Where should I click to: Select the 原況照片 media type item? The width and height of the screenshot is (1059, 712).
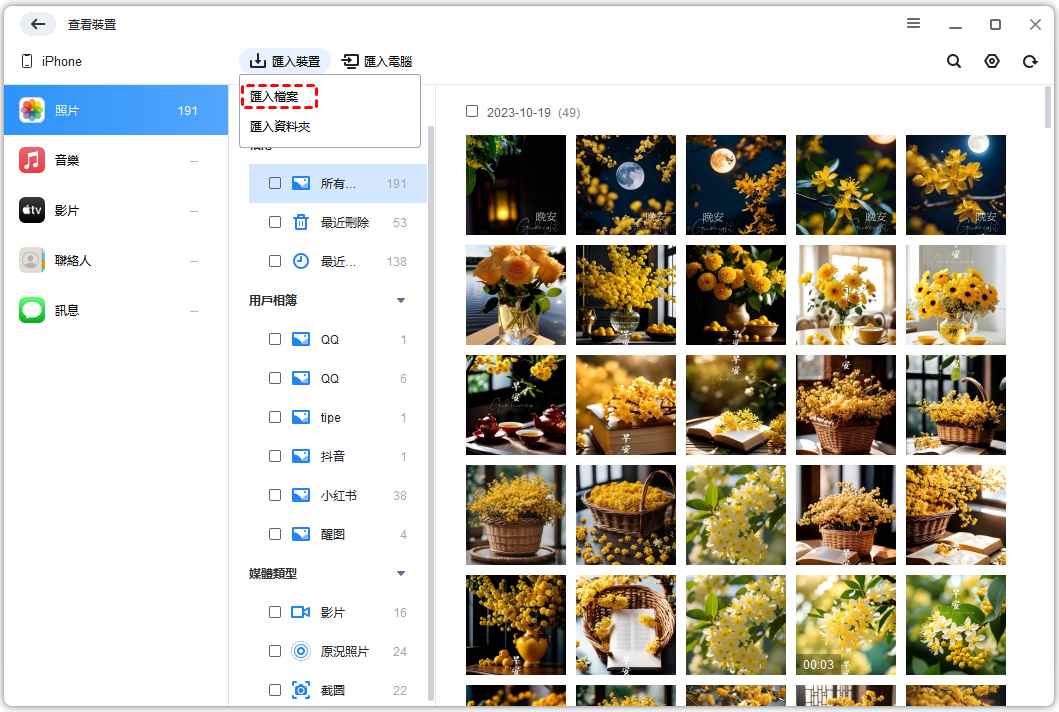(x=344, y=651)
